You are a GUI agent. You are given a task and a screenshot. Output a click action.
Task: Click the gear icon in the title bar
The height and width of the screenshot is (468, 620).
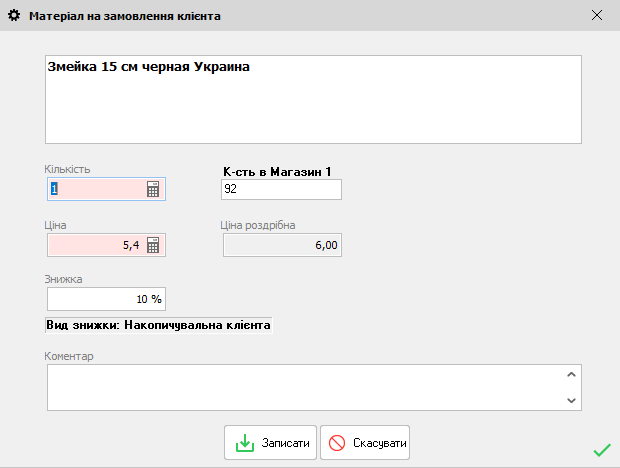point(14,16)
